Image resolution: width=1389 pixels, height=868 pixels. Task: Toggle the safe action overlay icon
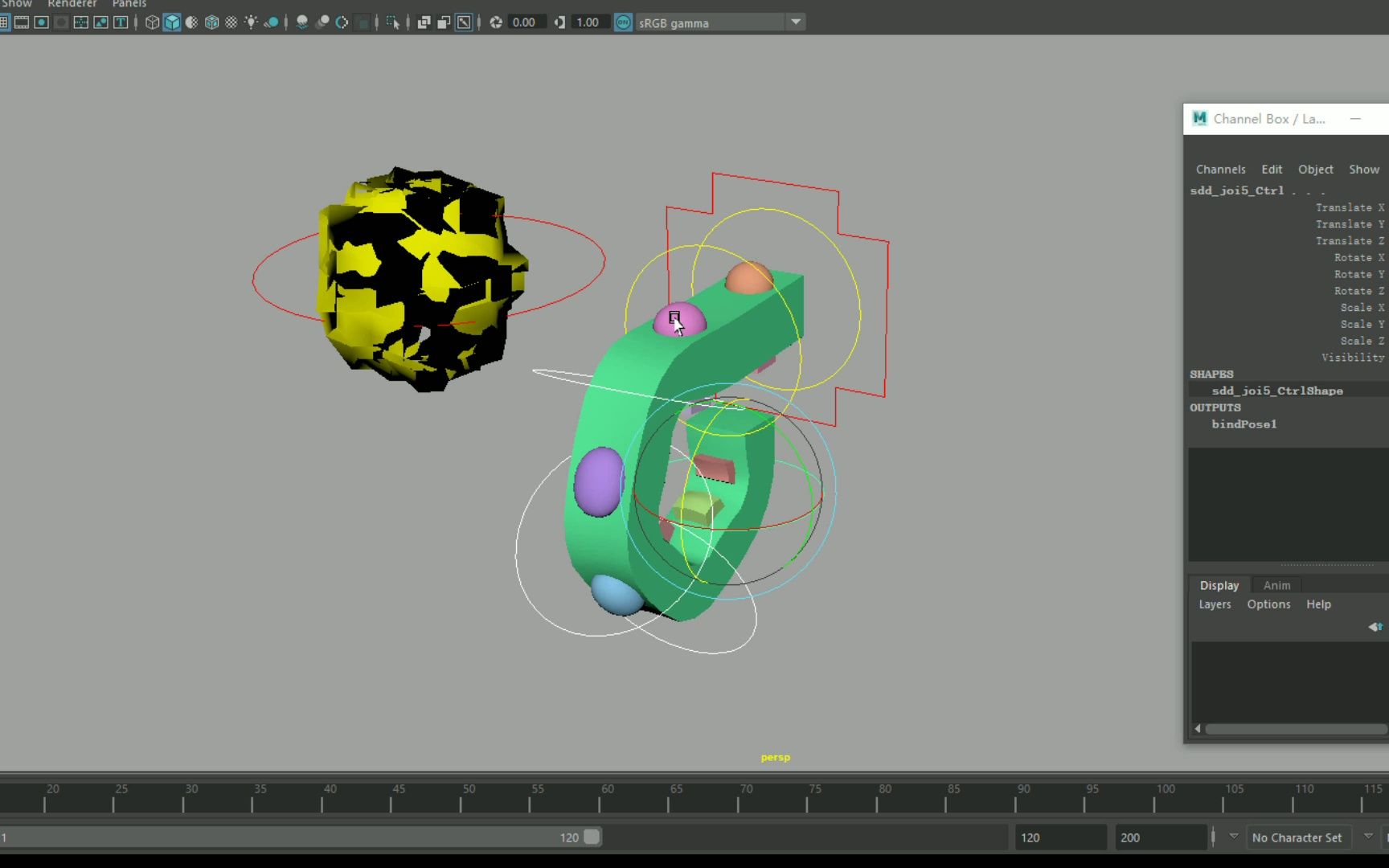[100, 23]
